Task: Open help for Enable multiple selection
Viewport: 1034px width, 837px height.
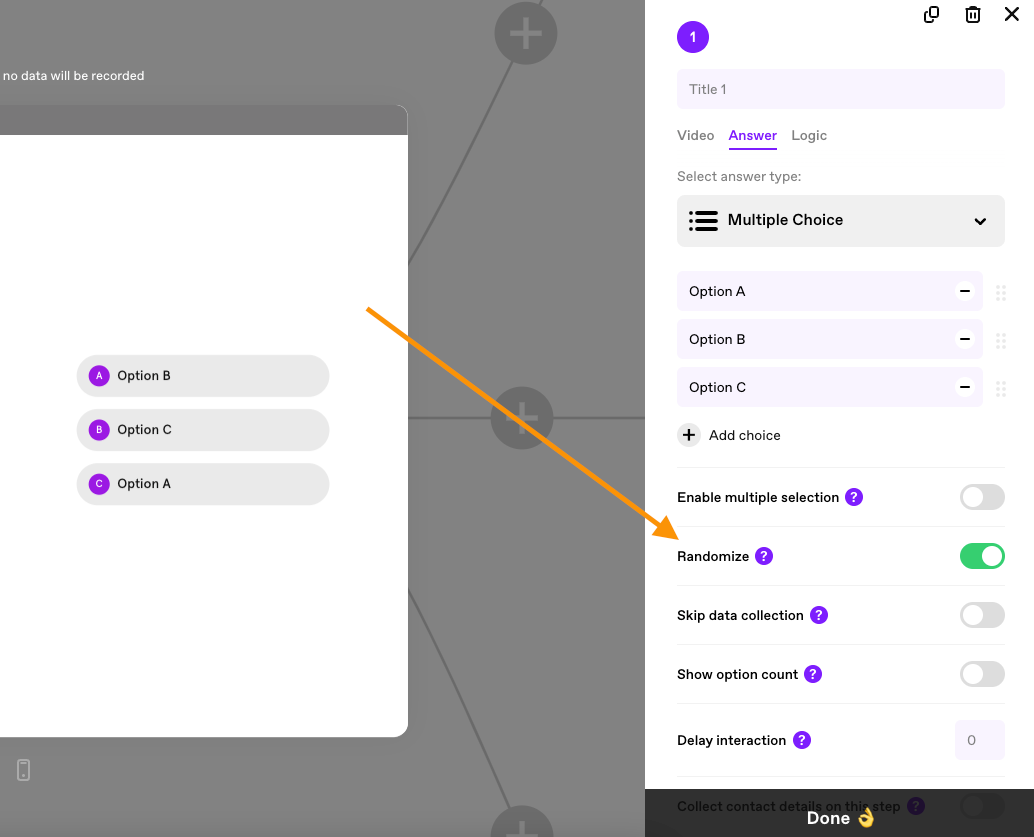Action: point(854,497)
